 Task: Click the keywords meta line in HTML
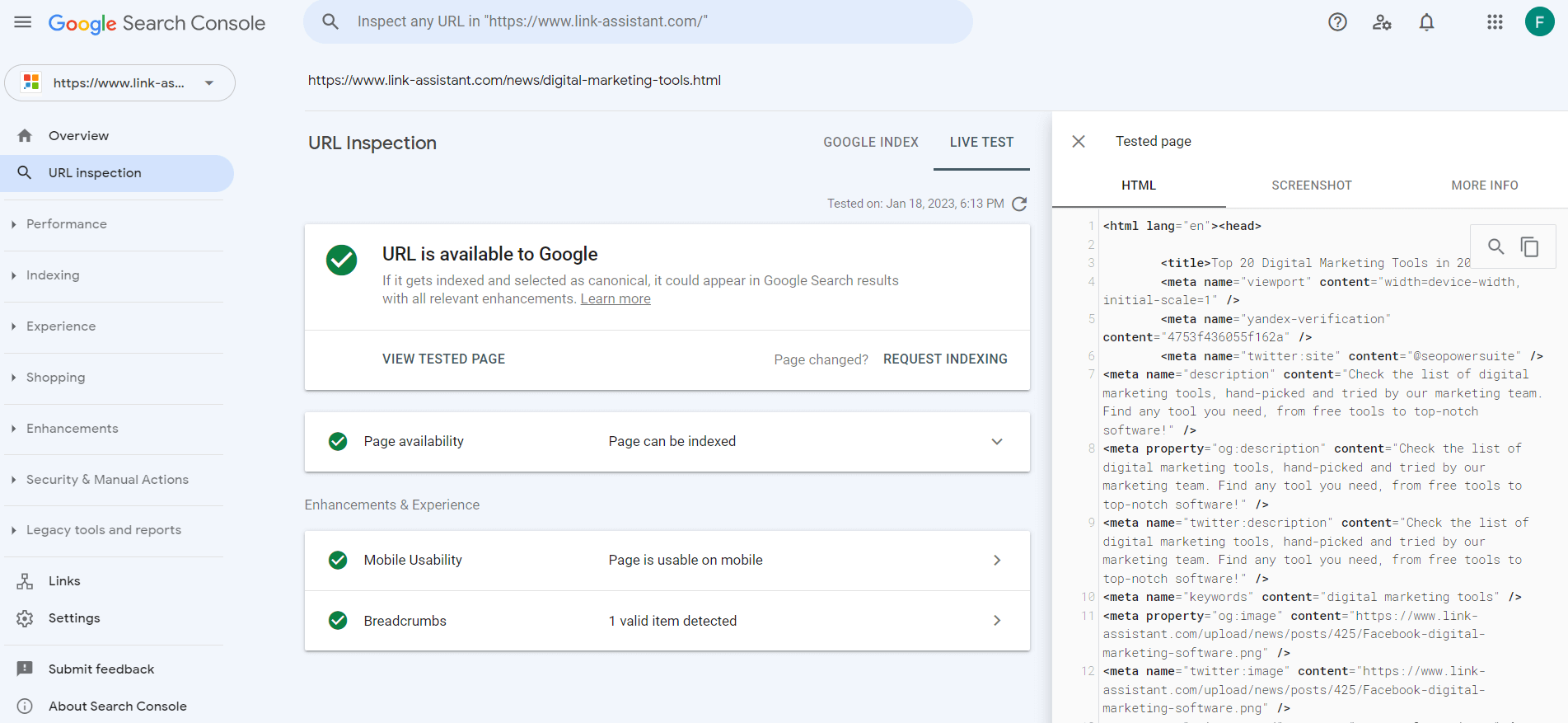(x=1313, y=597)
